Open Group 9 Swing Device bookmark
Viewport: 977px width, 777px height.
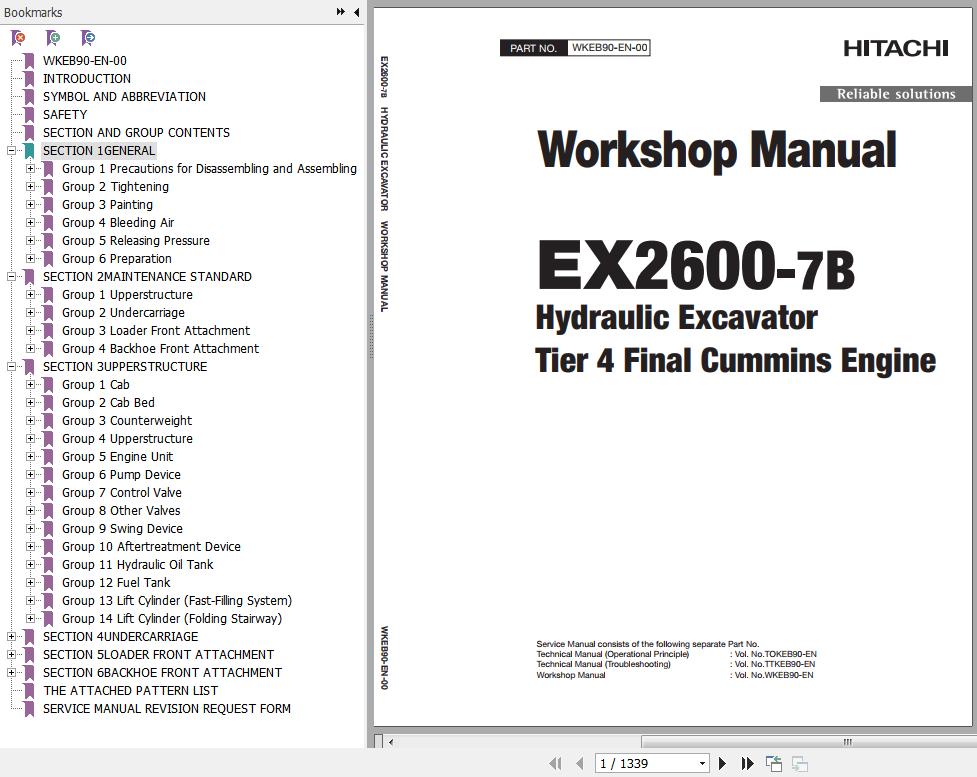coord(122,529)
